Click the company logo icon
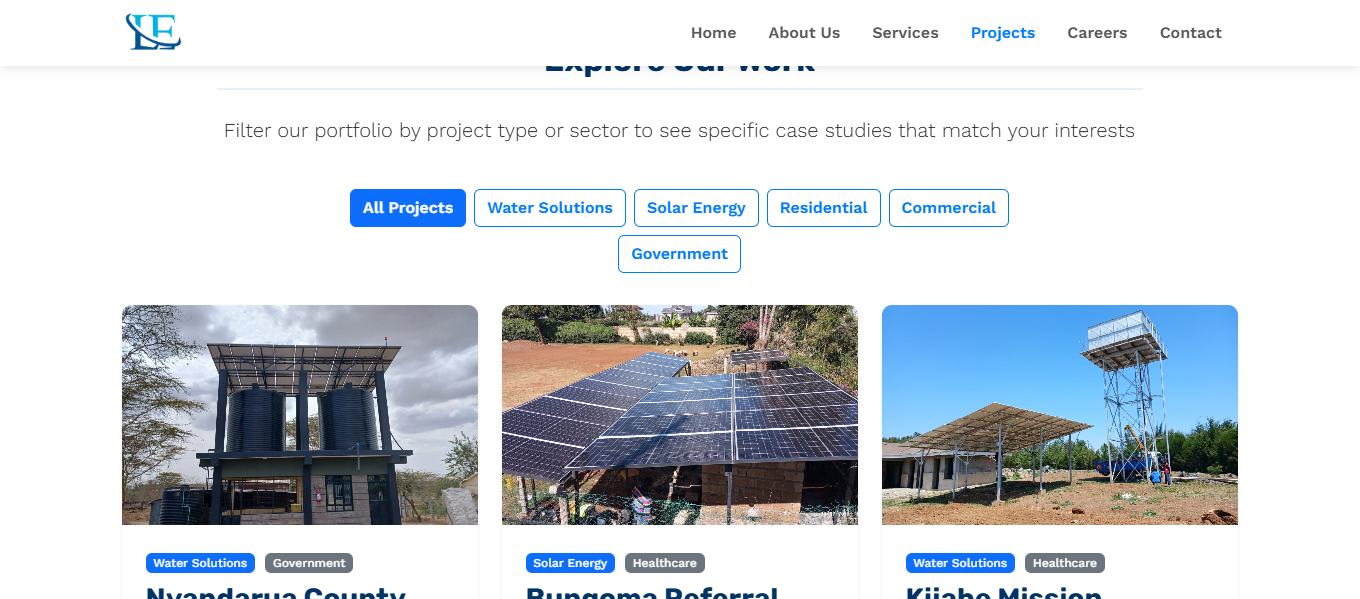This screenshot has width=1360, height=599. pyautogui.click(x=153, y=32)
